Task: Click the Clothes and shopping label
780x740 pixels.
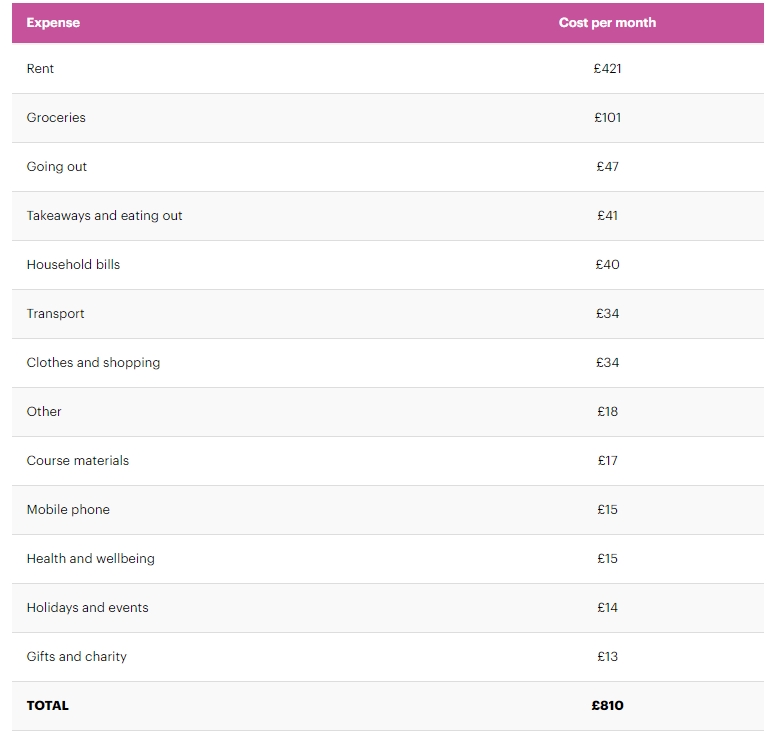Action: (x=93, y=363)
